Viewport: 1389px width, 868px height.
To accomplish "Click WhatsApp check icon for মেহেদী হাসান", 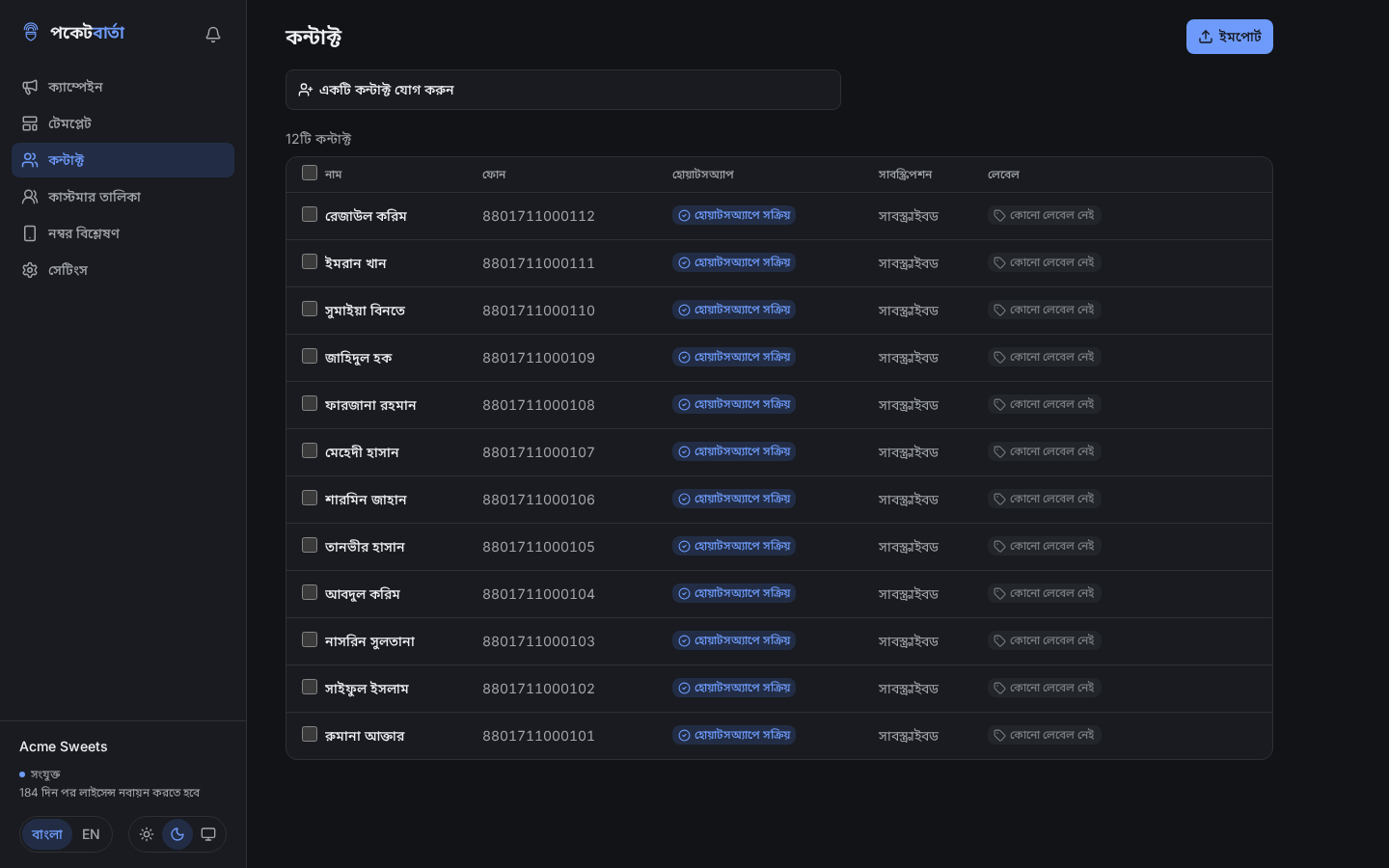I will 684,451.
